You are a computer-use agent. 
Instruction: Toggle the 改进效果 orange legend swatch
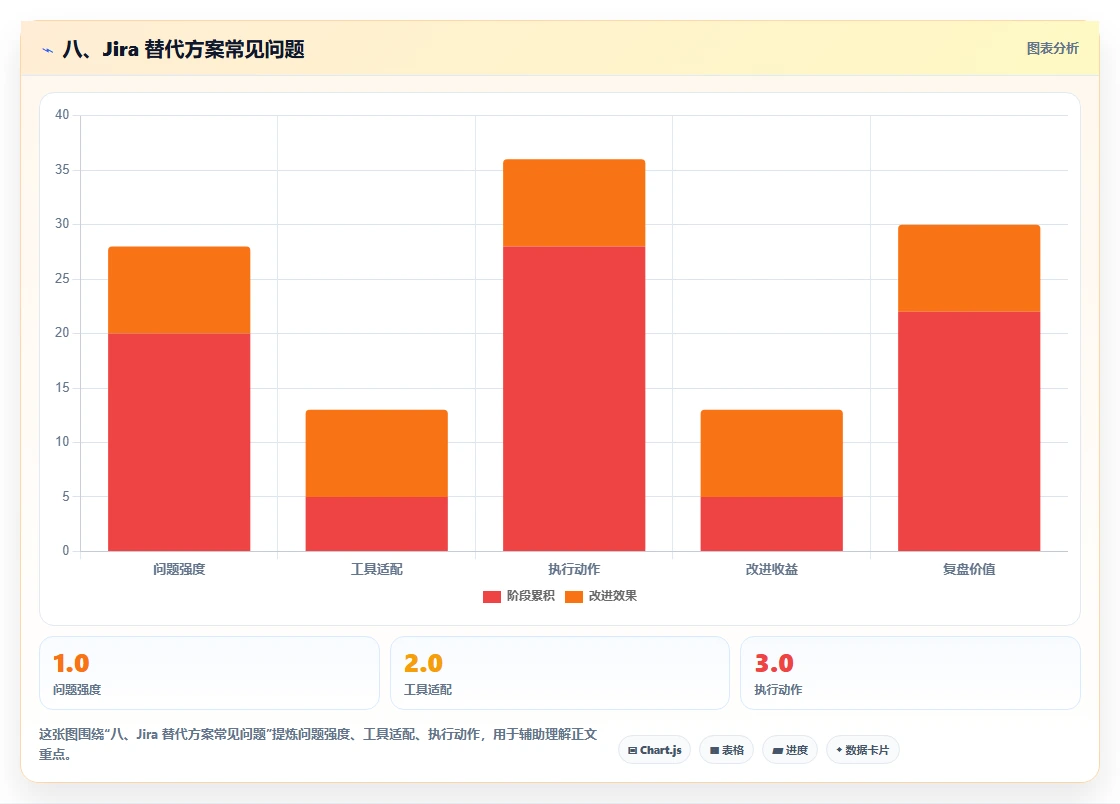[574, 596]
